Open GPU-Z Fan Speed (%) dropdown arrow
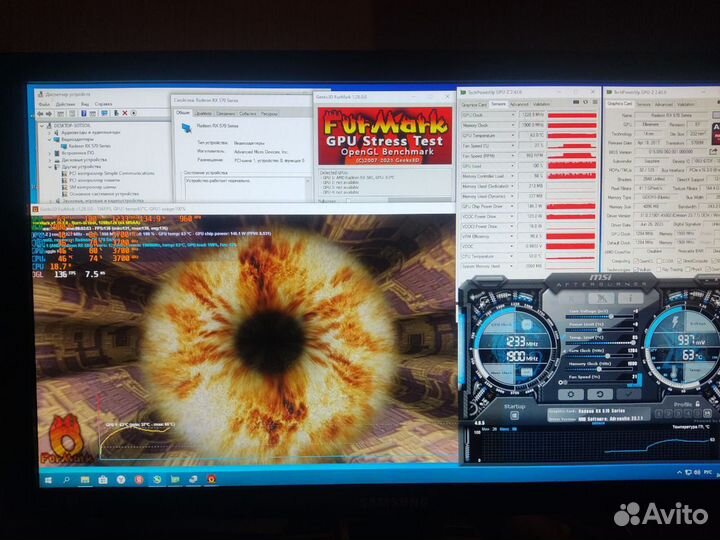The image size is (720, 540). coord(512,146)
